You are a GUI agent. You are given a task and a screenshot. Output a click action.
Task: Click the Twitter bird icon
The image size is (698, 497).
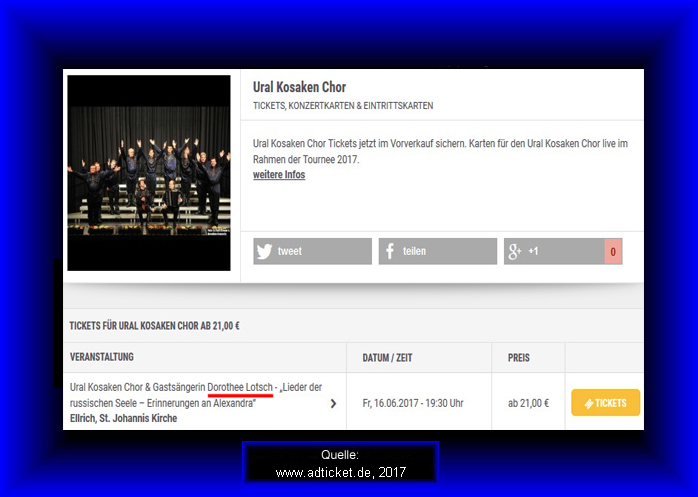click(264, 252)
